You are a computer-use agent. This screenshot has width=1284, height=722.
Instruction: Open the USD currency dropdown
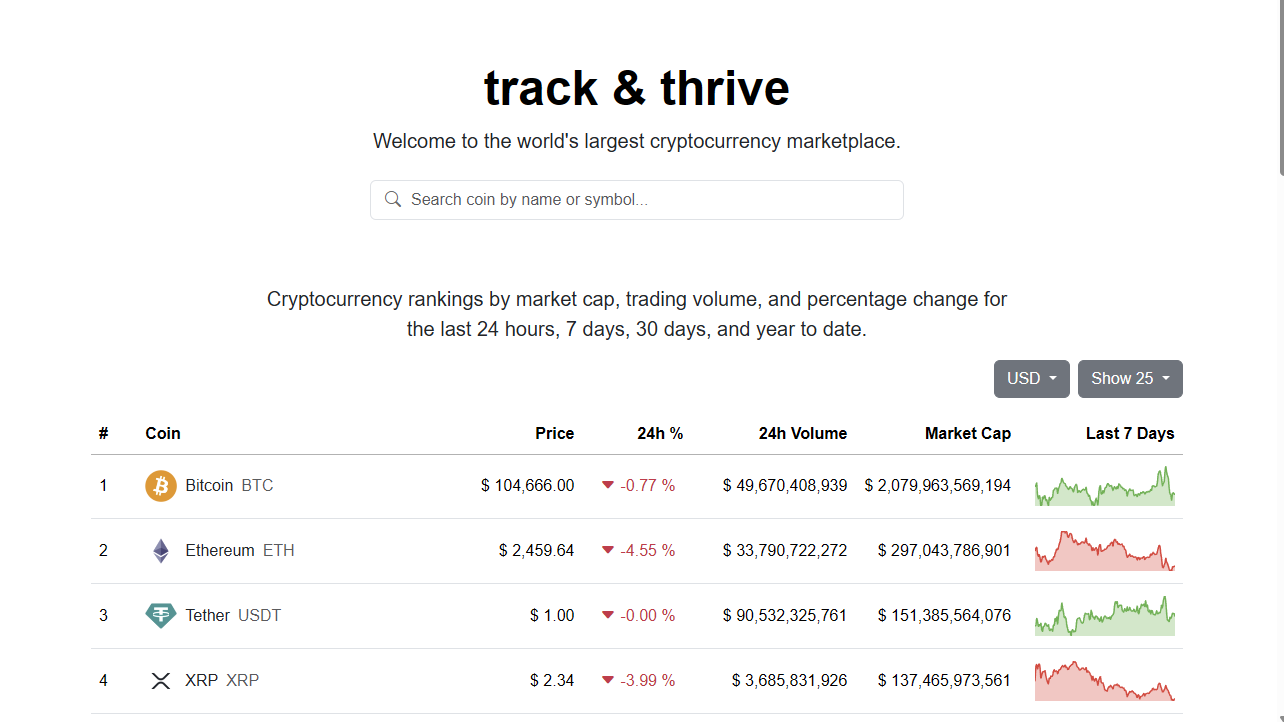pos(1032,379)
